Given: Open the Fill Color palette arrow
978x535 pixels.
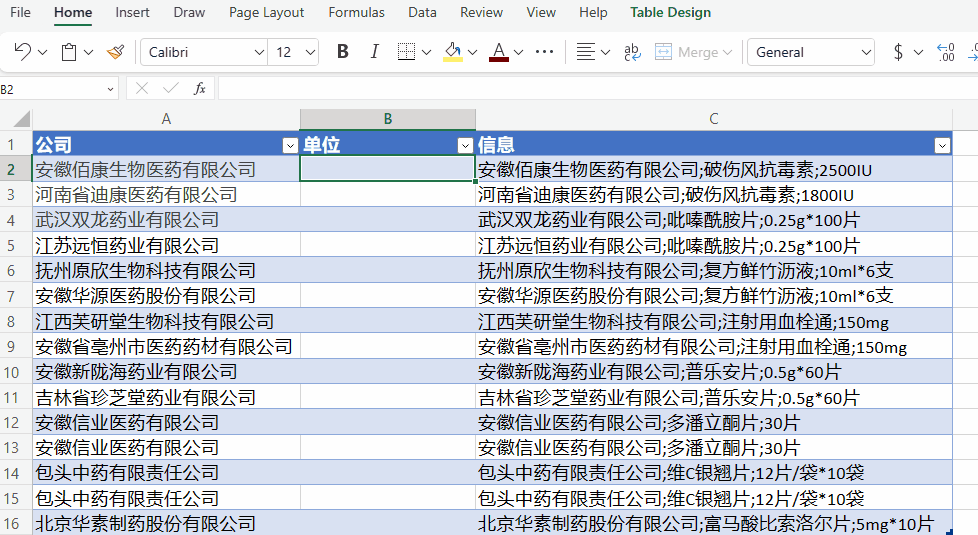Looking at the screenshot, I should pyautogui.click(x=472, y=52).
